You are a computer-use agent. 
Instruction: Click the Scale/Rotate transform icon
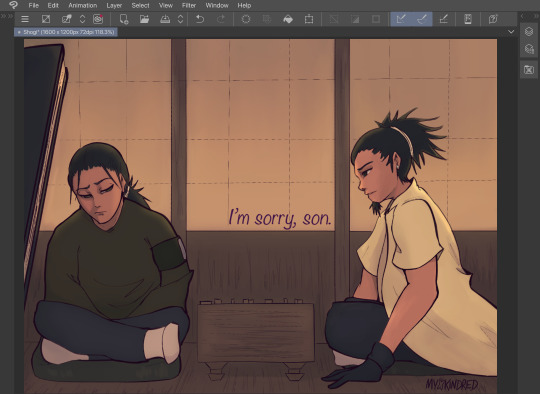pyautogui.click(x=309, y=19)
